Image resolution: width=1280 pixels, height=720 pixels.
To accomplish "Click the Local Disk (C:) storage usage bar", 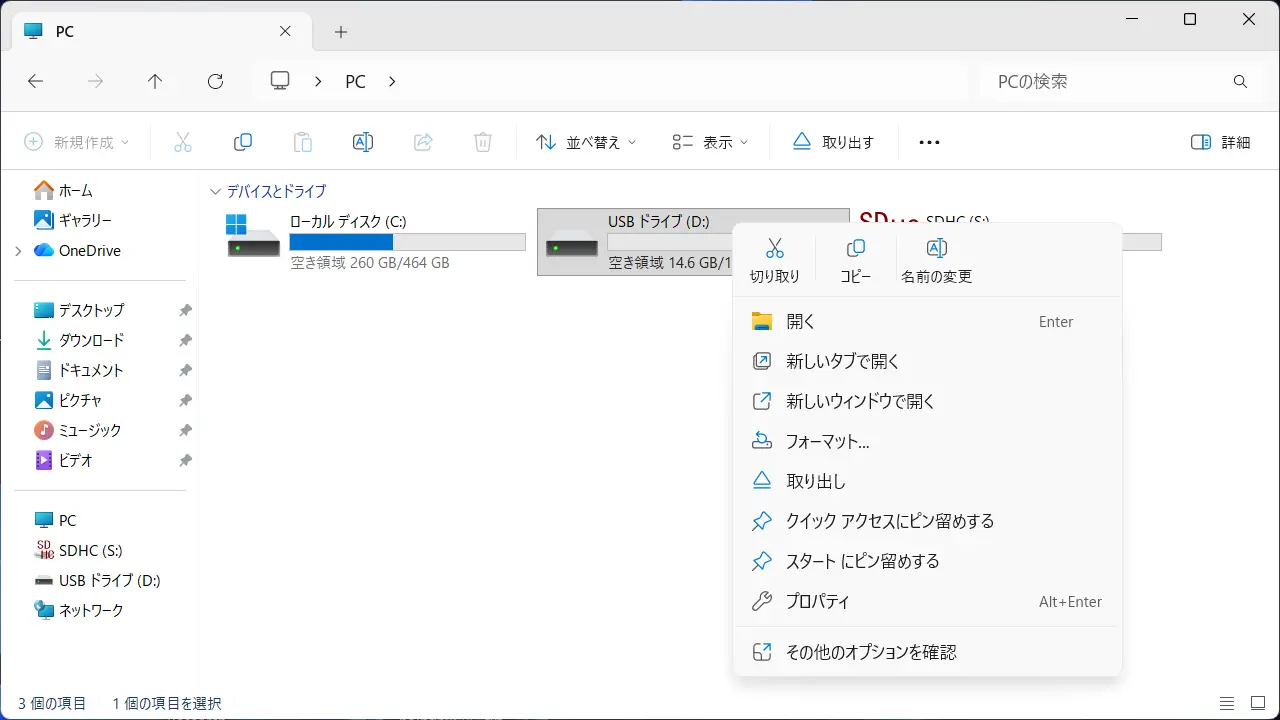I will point(407,242).
